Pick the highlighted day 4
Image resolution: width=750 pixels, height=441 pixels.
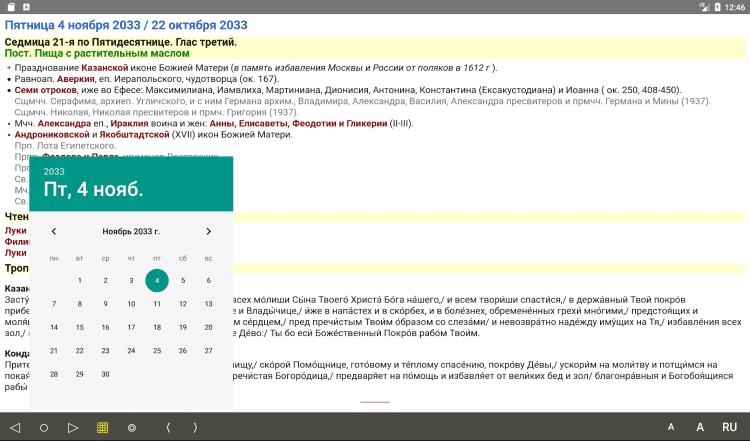click(x=157, y=280)
